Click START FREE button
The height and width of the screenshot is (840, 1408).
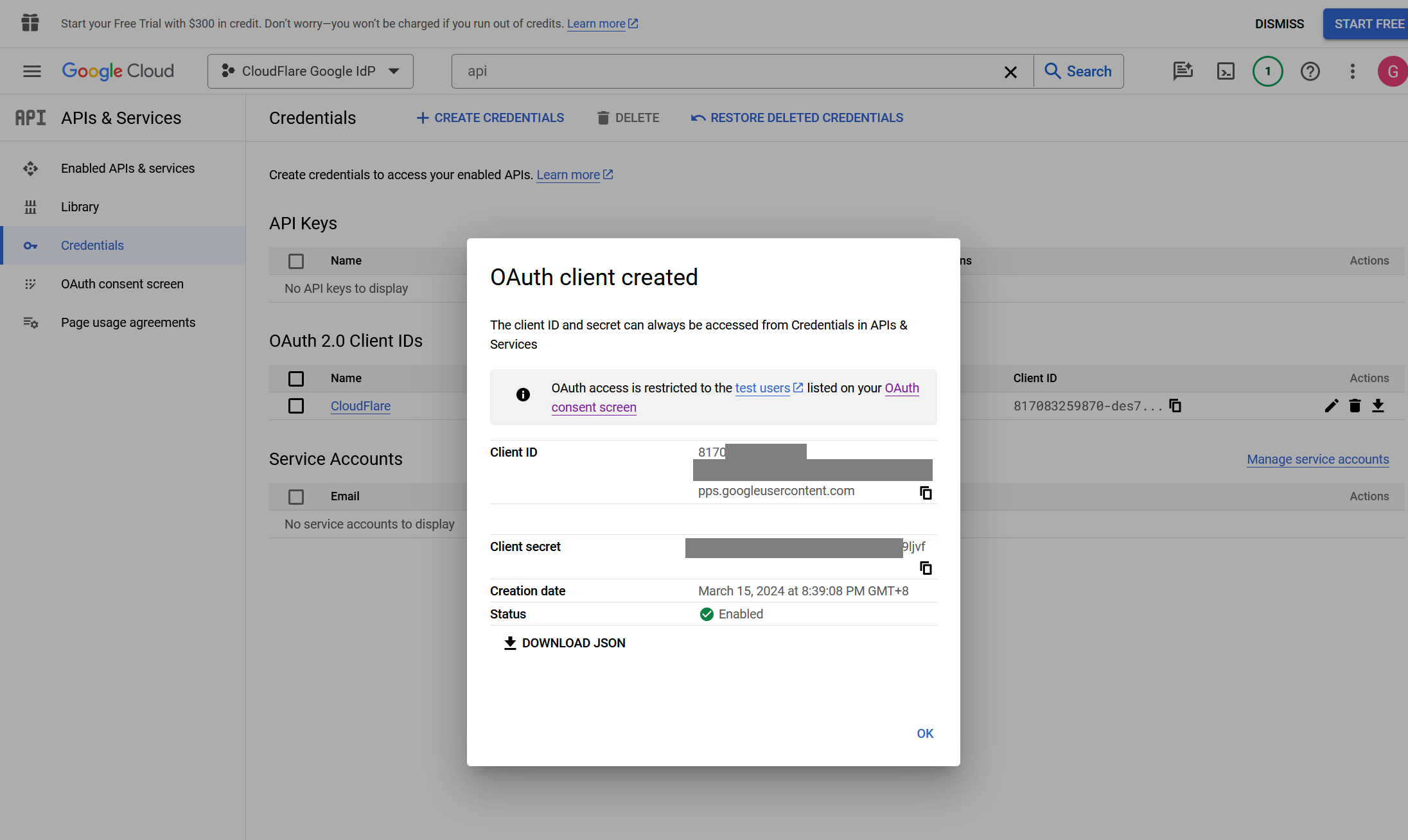tap(1366, 24)
